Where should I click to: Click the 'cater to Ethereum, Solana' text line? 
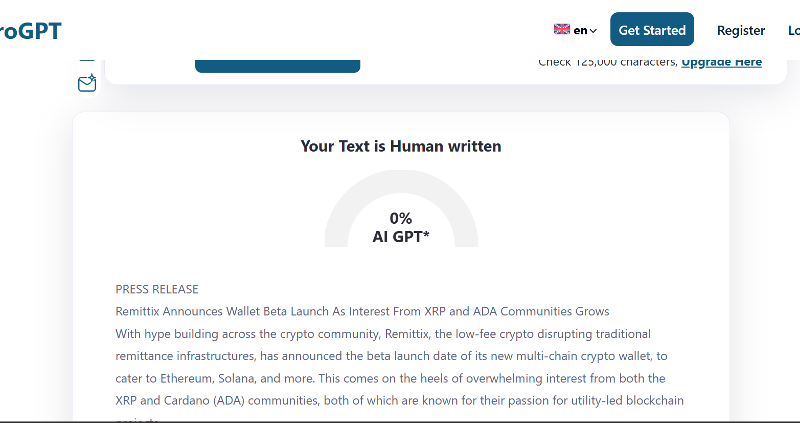(x=390, y=379)
